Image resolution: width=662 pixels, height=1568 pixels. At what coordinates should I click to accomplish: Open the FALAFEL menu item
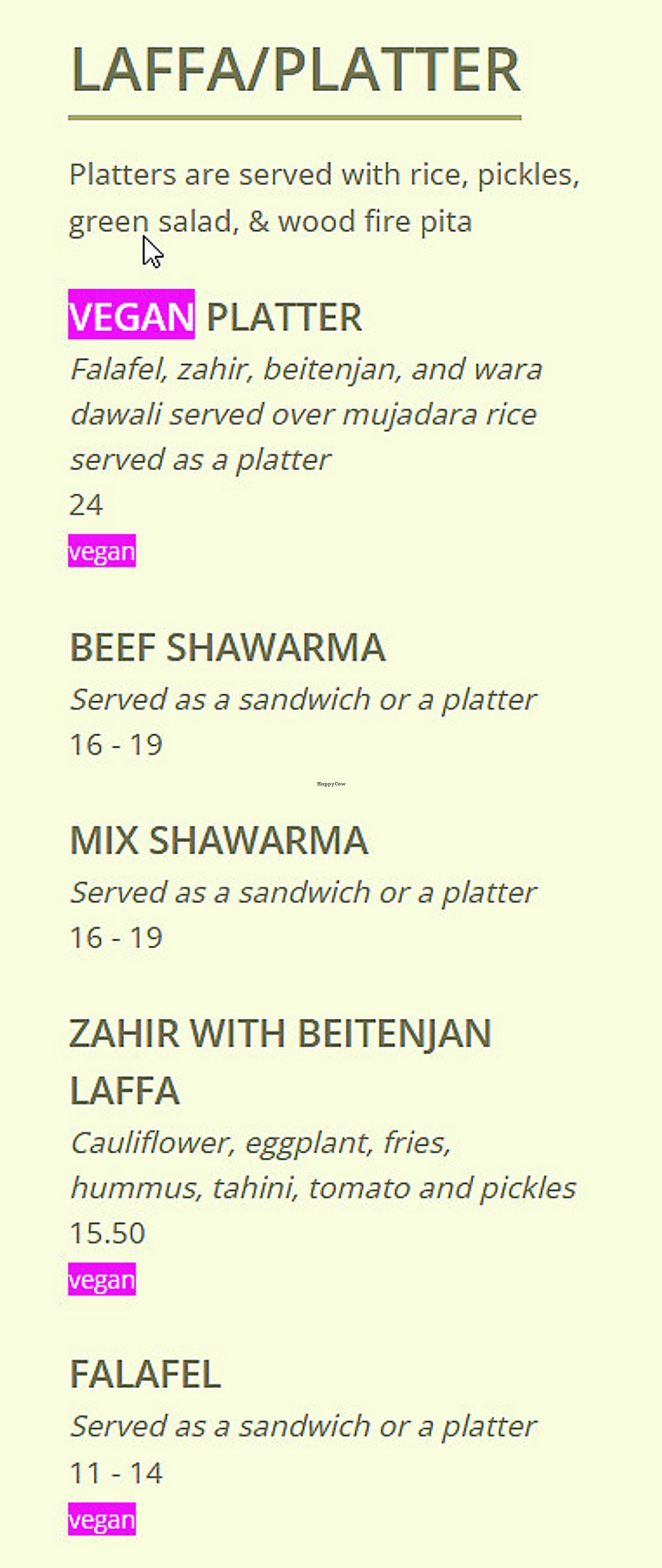click(x=145, y=1375)
